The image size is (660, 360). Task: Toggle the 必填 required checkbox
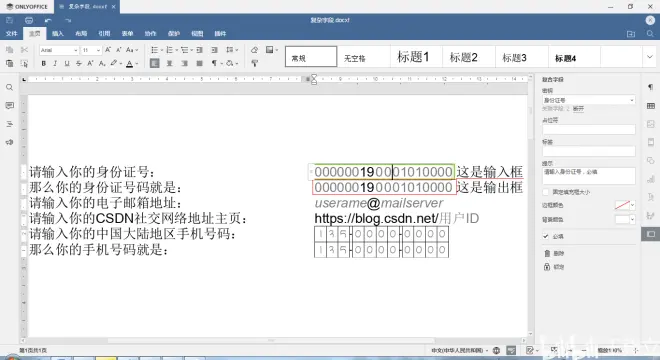[546, 236]
